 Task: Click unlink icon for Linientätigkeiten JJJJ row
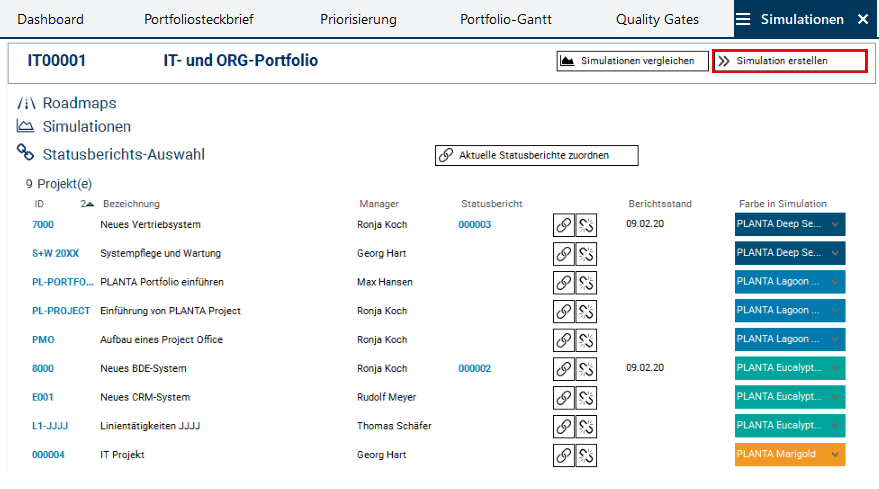tap(587, 426)
